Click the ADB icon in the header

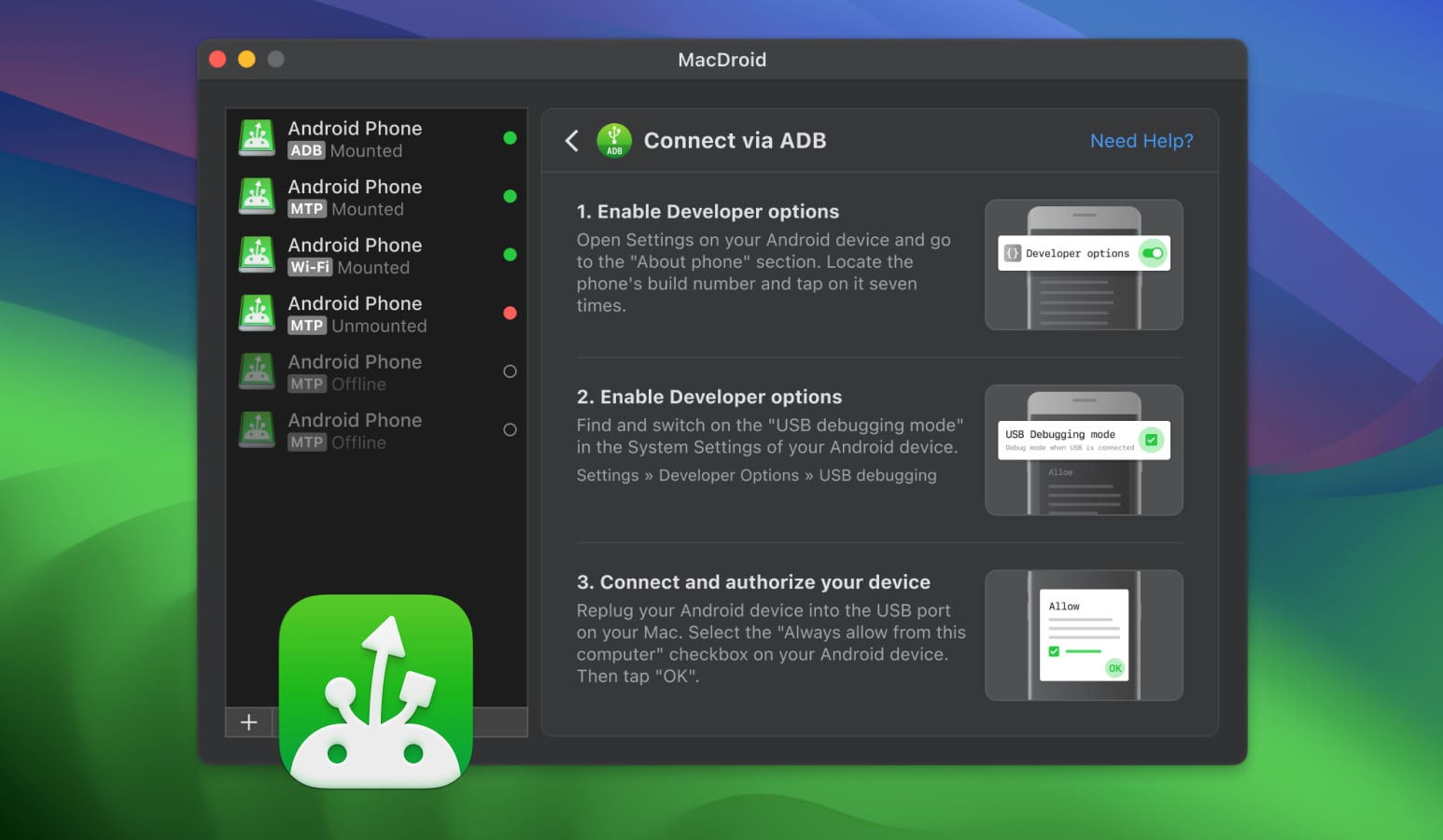[614, 140]
